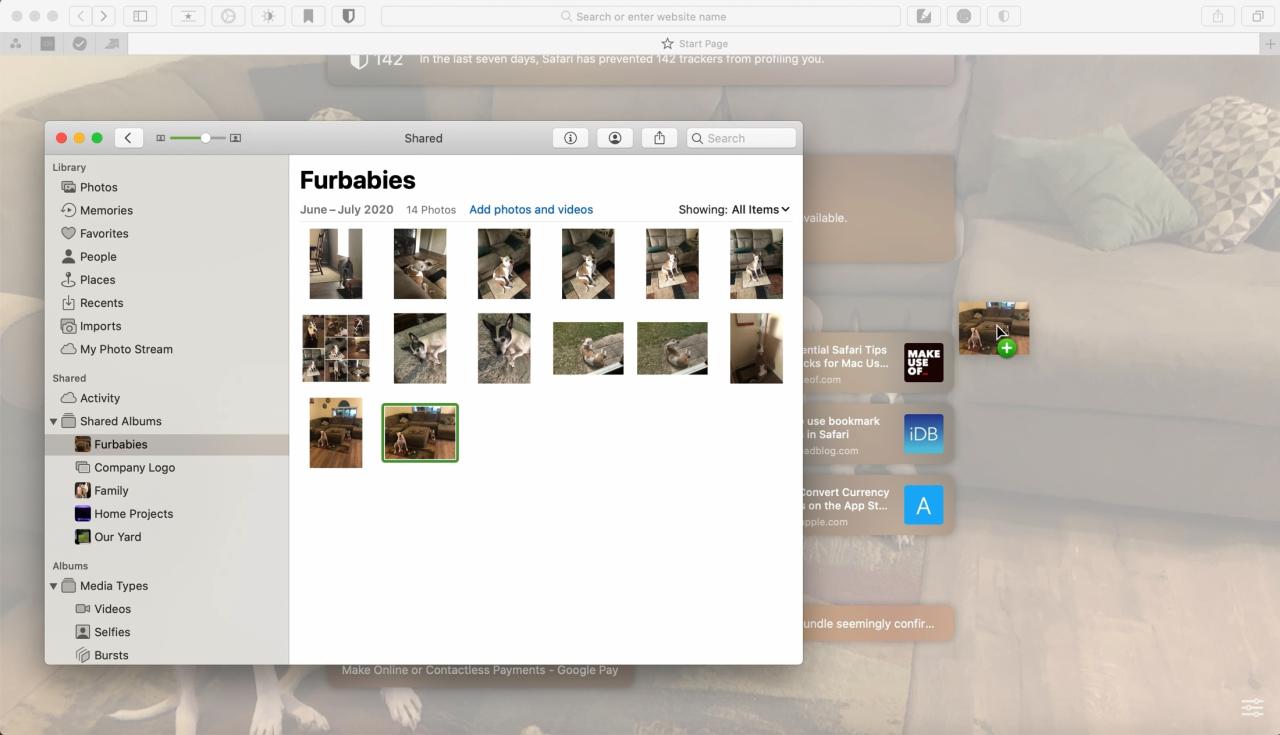1280x735 pixels.
Task: Collapse the Shared Albums disclosure triangle
Action: 54,422
